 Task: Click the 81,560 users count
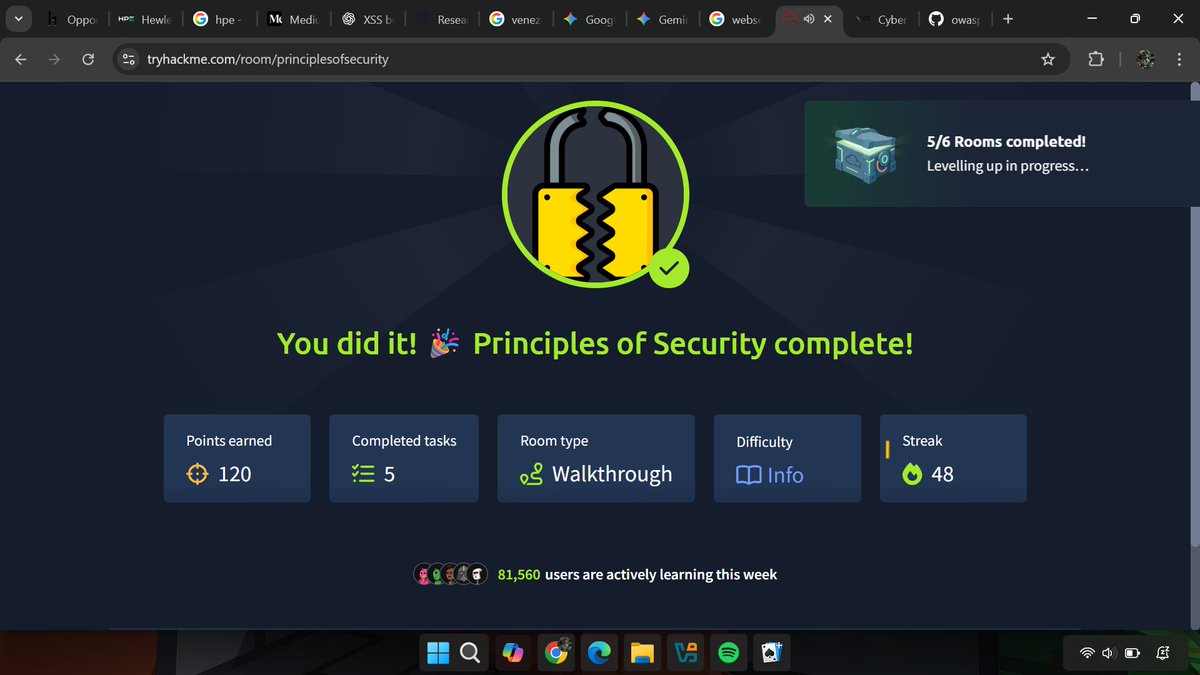pyautogui.click(x=518, y=574)
